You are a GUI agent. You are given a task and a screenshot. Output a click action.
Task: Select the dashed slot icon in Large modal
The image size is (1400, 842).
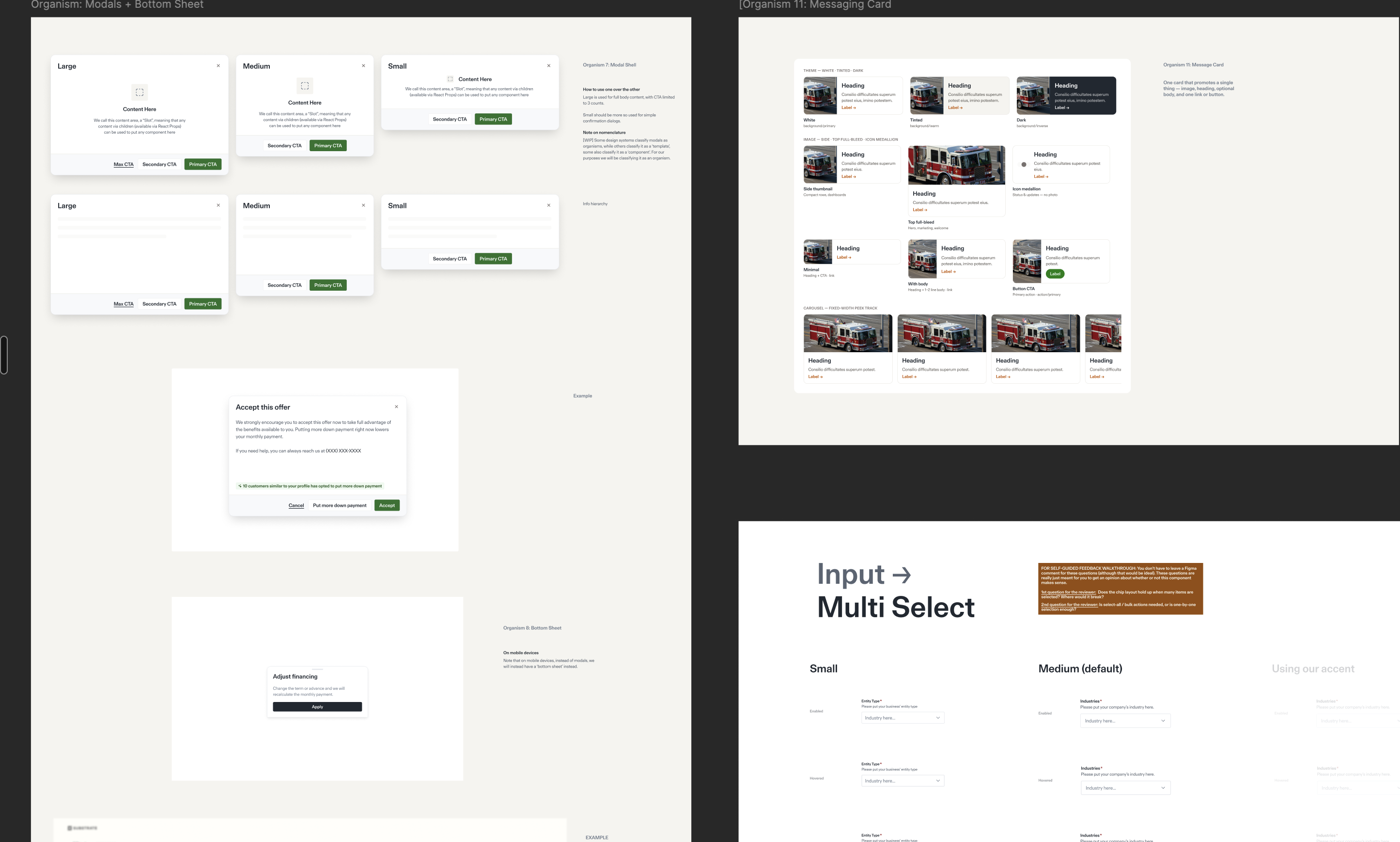tap(140, 92)
